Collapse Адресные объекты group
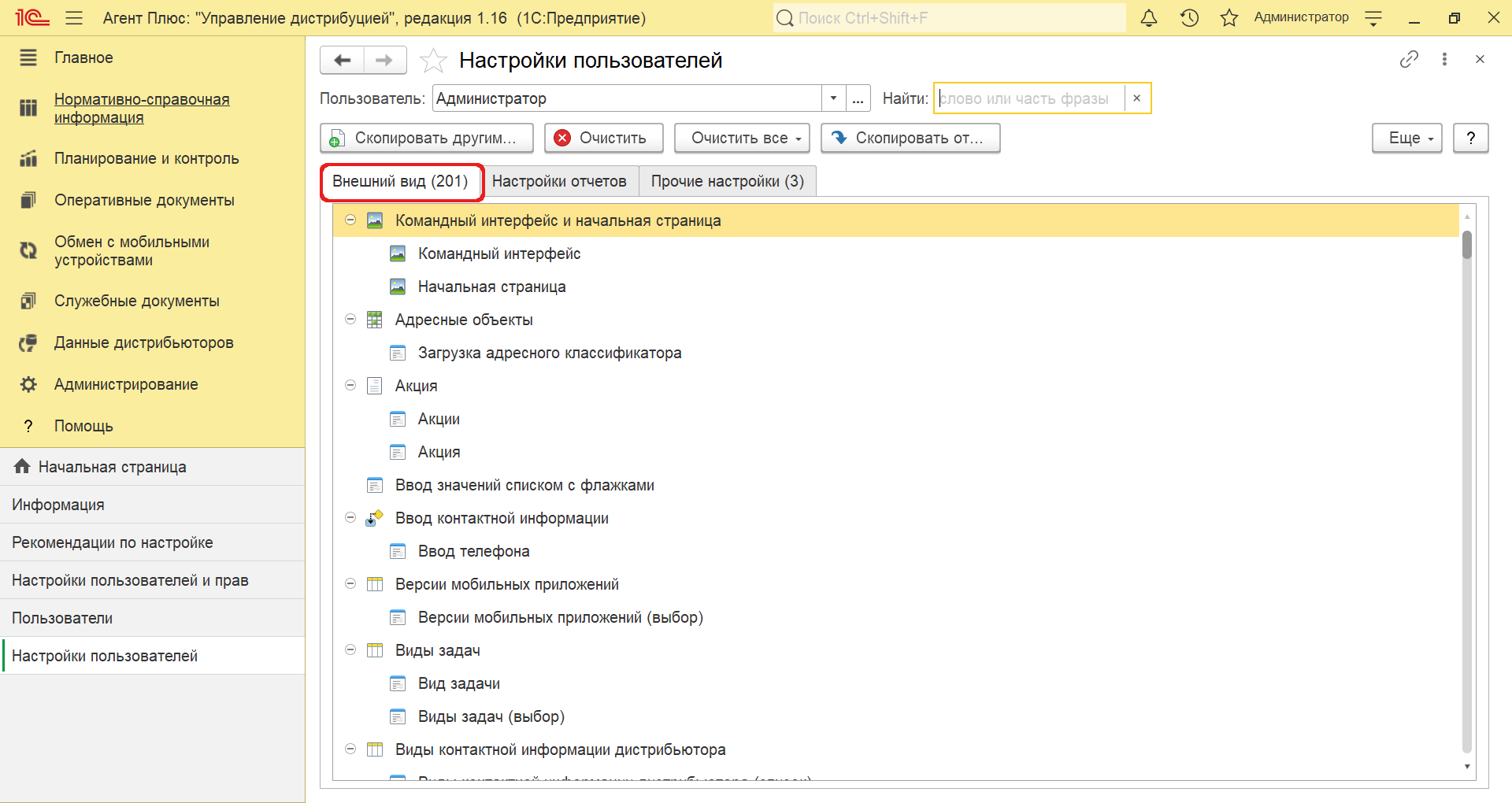Screen dimensions: 1512x803 (x=350, y=320)
